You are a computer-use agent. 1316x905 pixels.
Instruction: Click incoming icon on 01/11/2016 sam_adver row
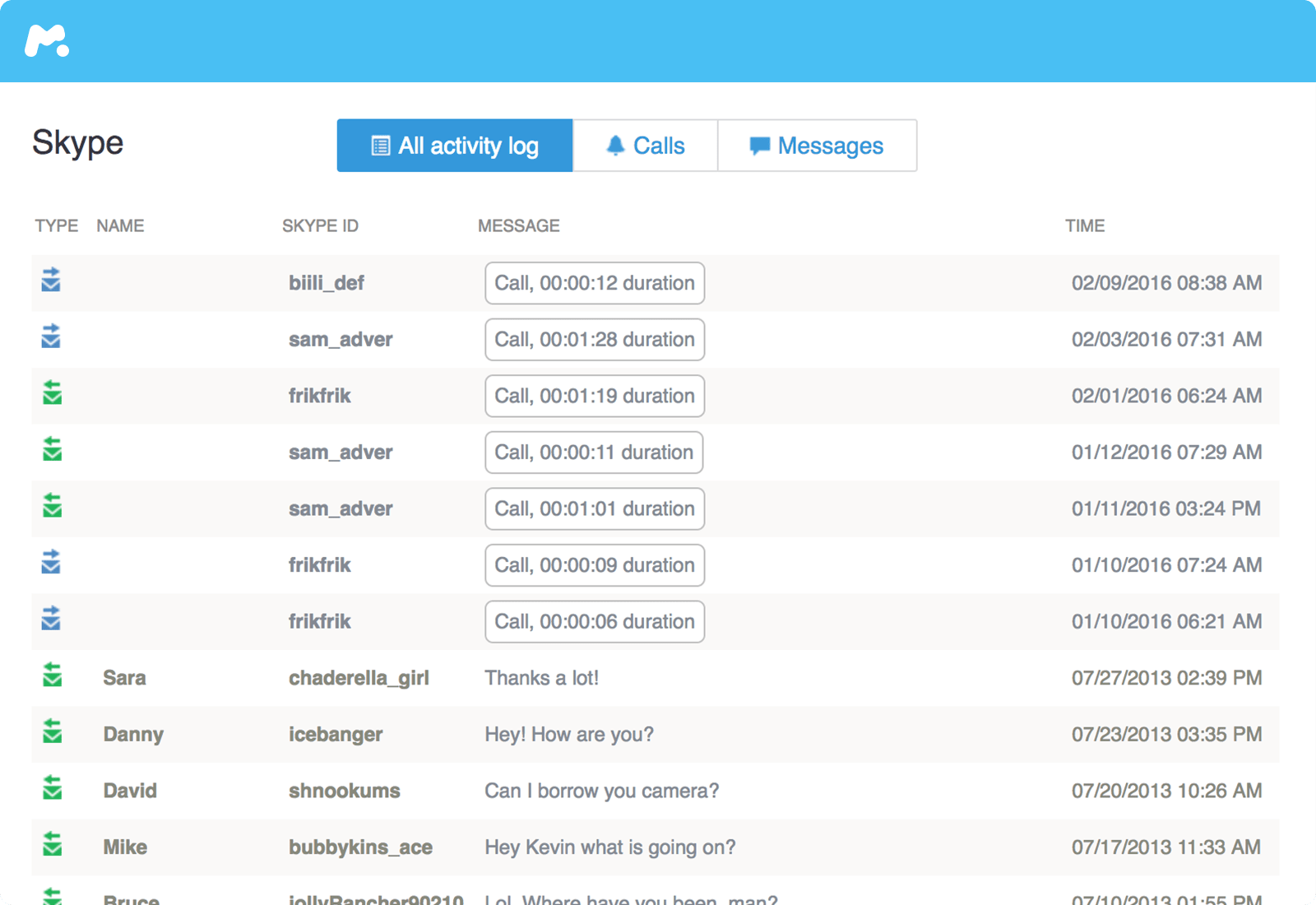pos(52,505)
